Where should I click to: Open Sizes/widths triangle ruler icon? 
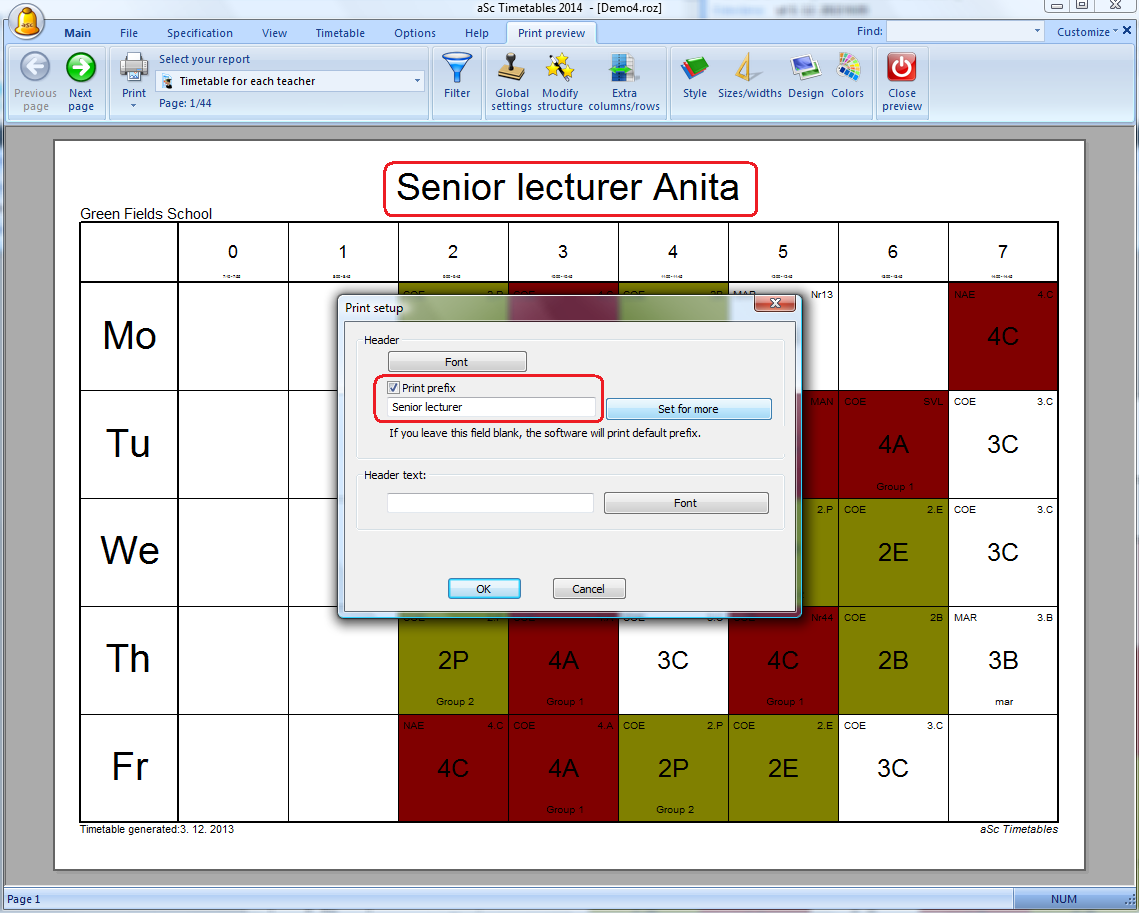click(749, 69)
